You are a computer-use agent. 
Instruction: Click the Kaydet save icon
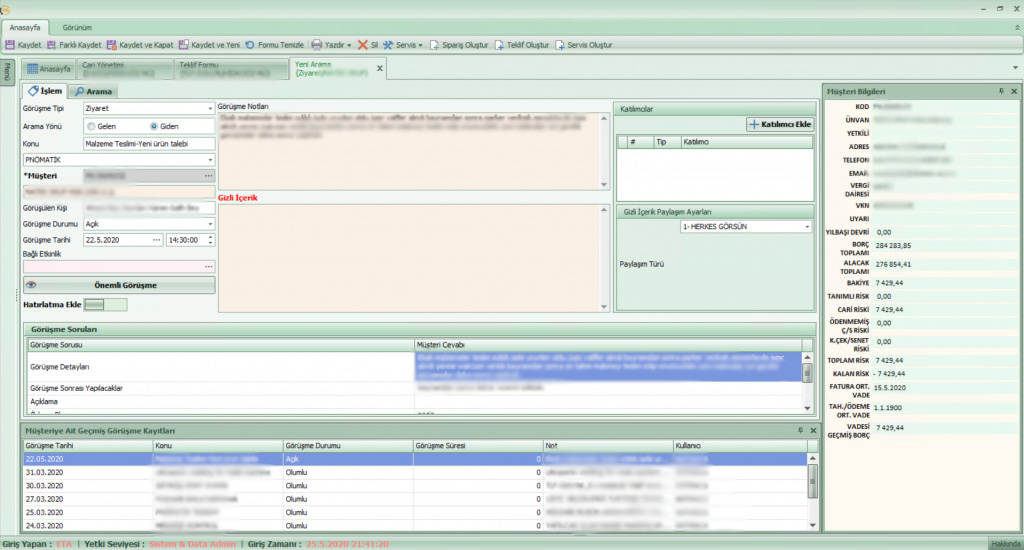coord(10,45)
